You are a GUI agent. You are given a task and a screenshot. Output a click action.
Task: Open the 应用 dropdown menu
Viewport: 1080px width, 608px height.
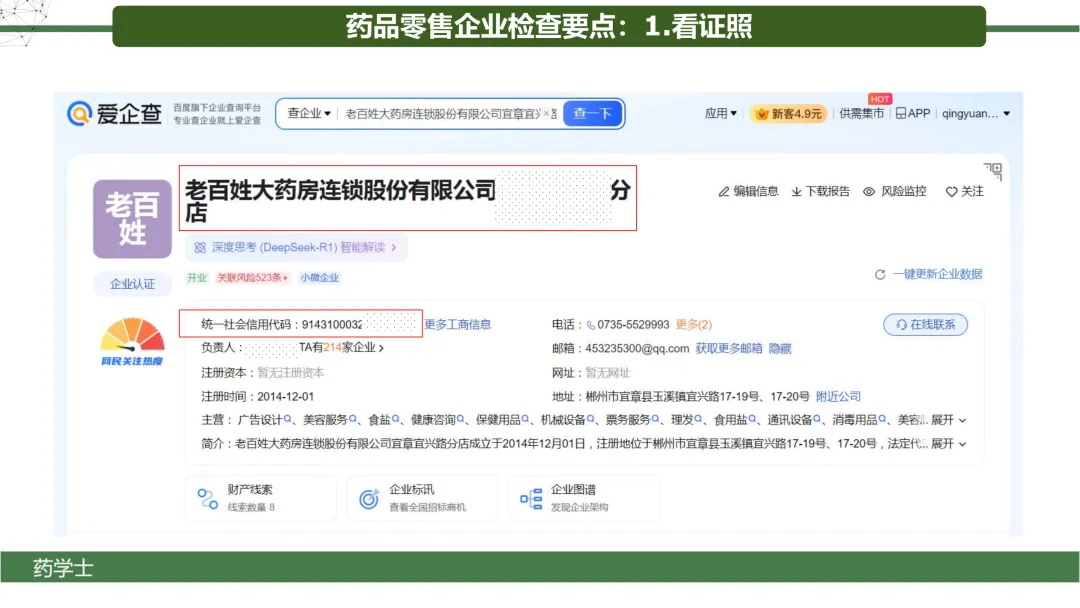point(720,114)
